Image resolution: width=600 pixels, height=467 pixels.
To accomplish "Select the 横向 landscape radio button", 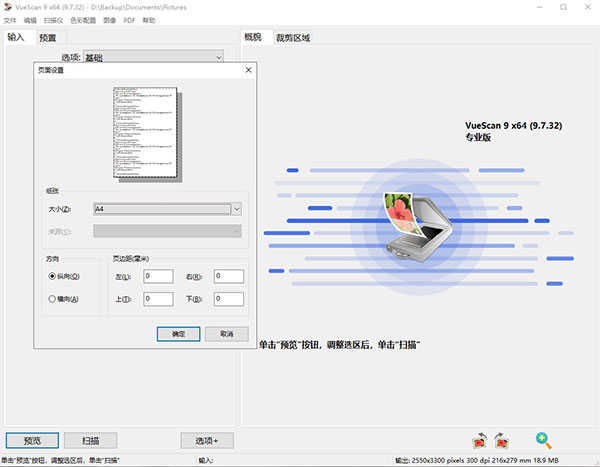I will 52,299.
